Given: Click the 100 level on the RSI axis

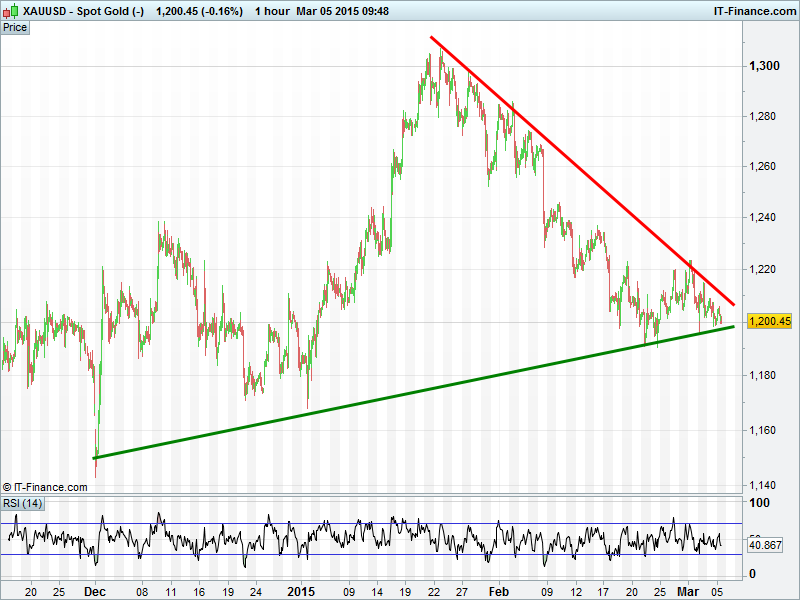Looking at the screenshot, I should [759, 503].
